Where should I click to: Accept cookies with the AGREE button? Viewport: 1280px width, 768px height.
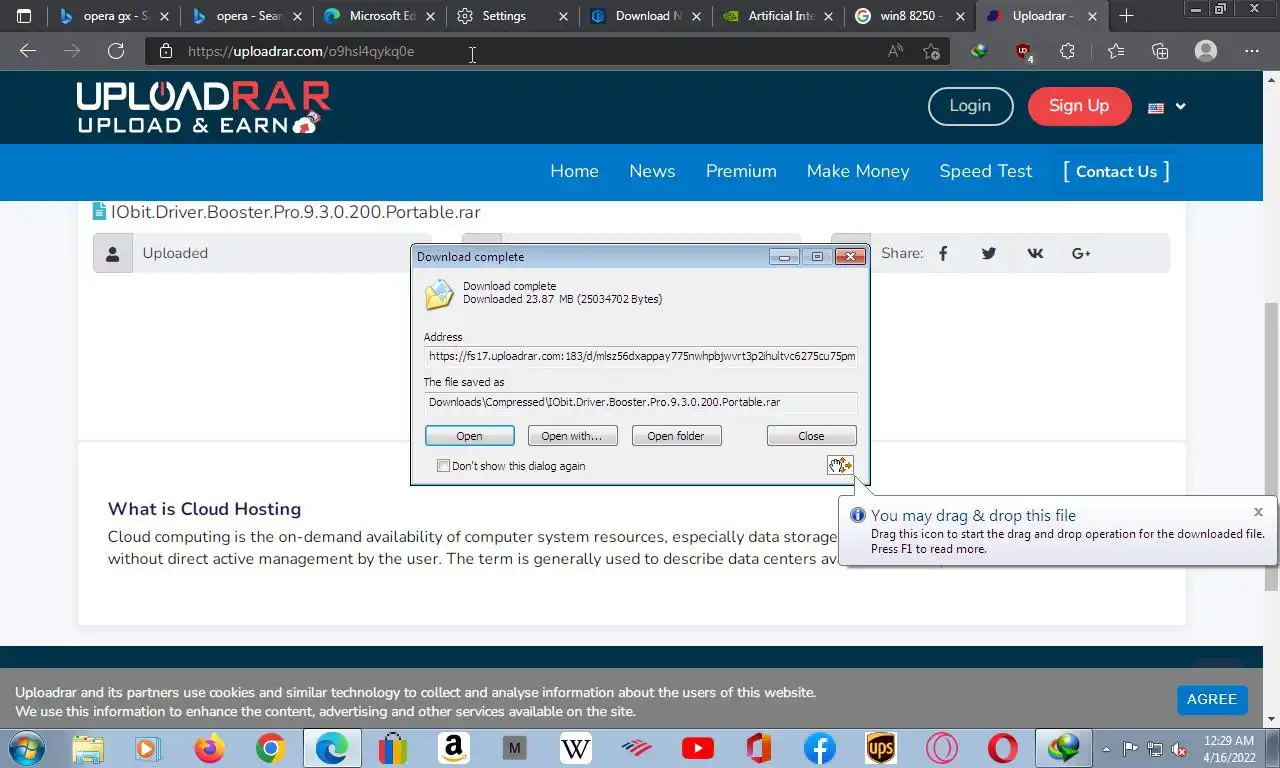[1212, 699]
